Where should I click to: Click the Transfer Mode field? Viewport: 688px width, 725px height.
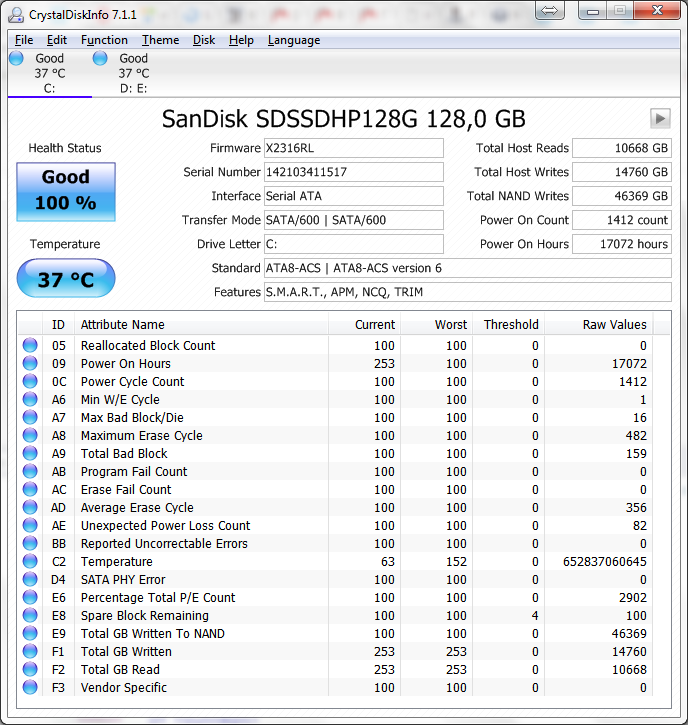point(354,220)
